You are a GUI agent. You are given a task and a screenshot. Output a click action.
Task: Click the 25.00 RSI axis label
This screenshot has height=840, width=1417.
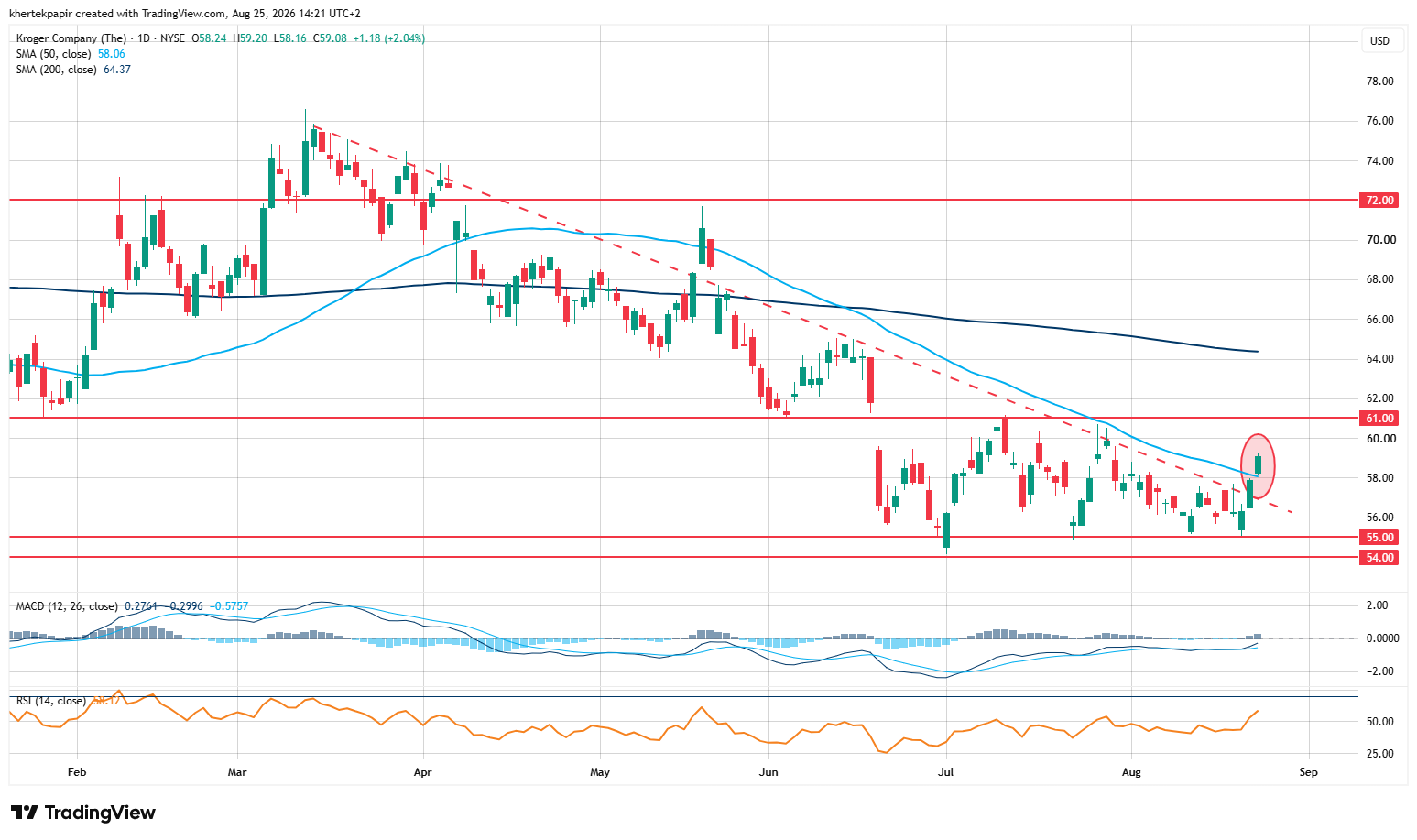click(1380, 754)
